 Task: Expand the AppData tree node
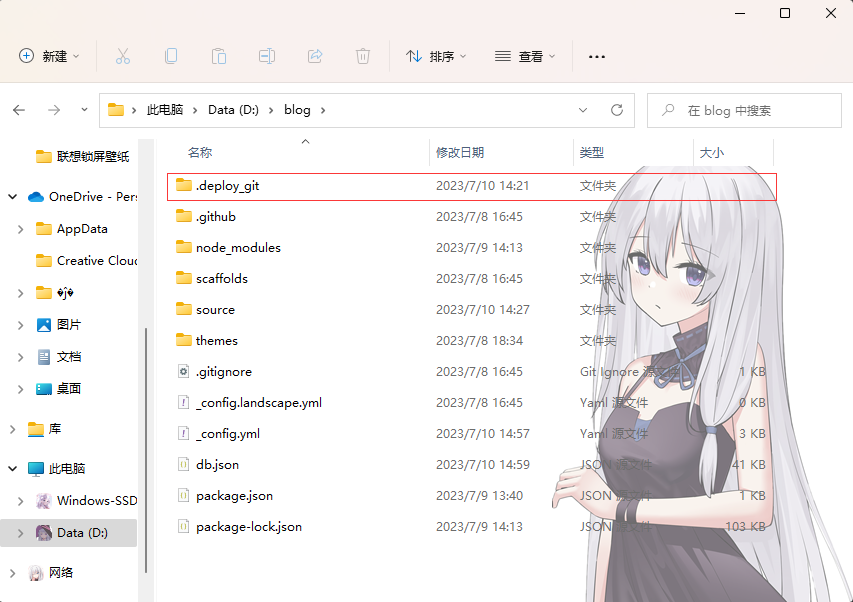(21, 229)
